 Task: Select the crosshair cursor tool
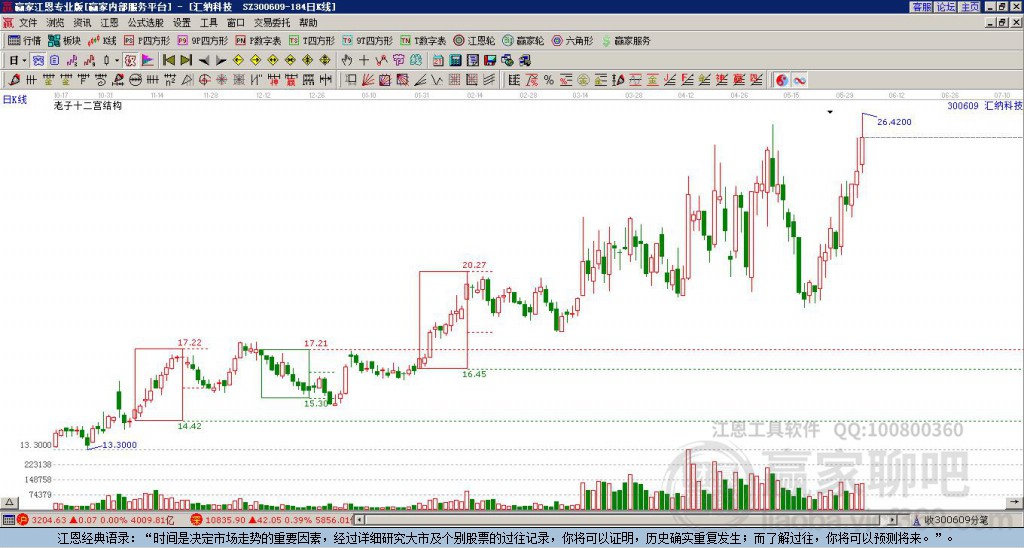pyautogui.click(x=364, y=61)
